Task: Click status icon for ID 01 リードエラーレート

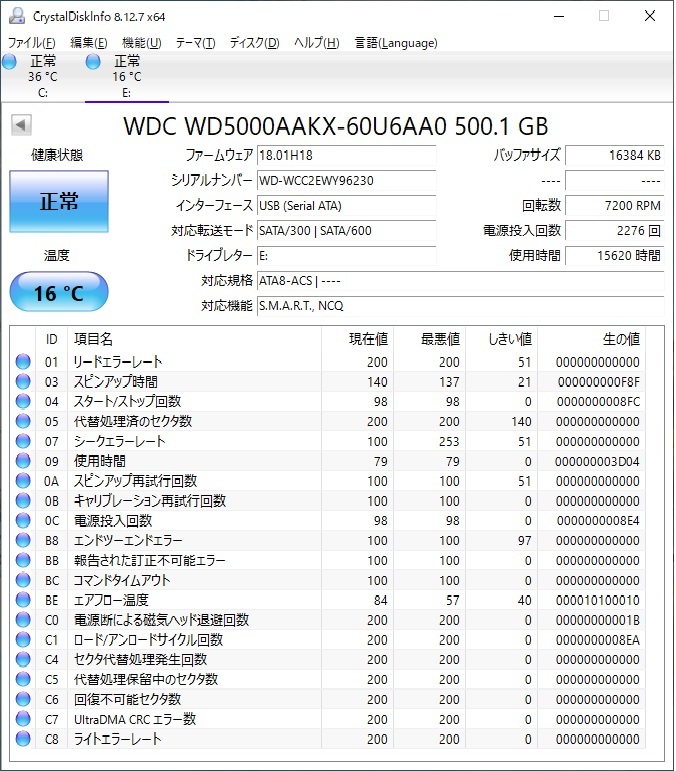Action: point(23,362)
